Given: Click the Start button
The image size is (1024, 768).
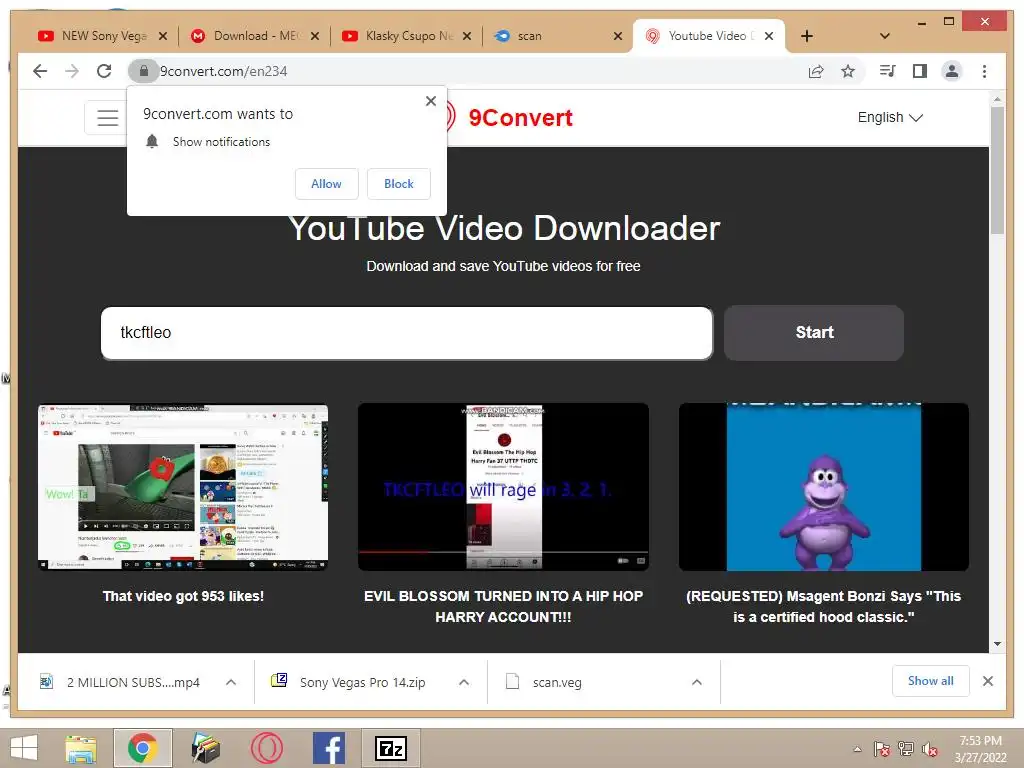Looking at the screenshot, I should point(814,332).
